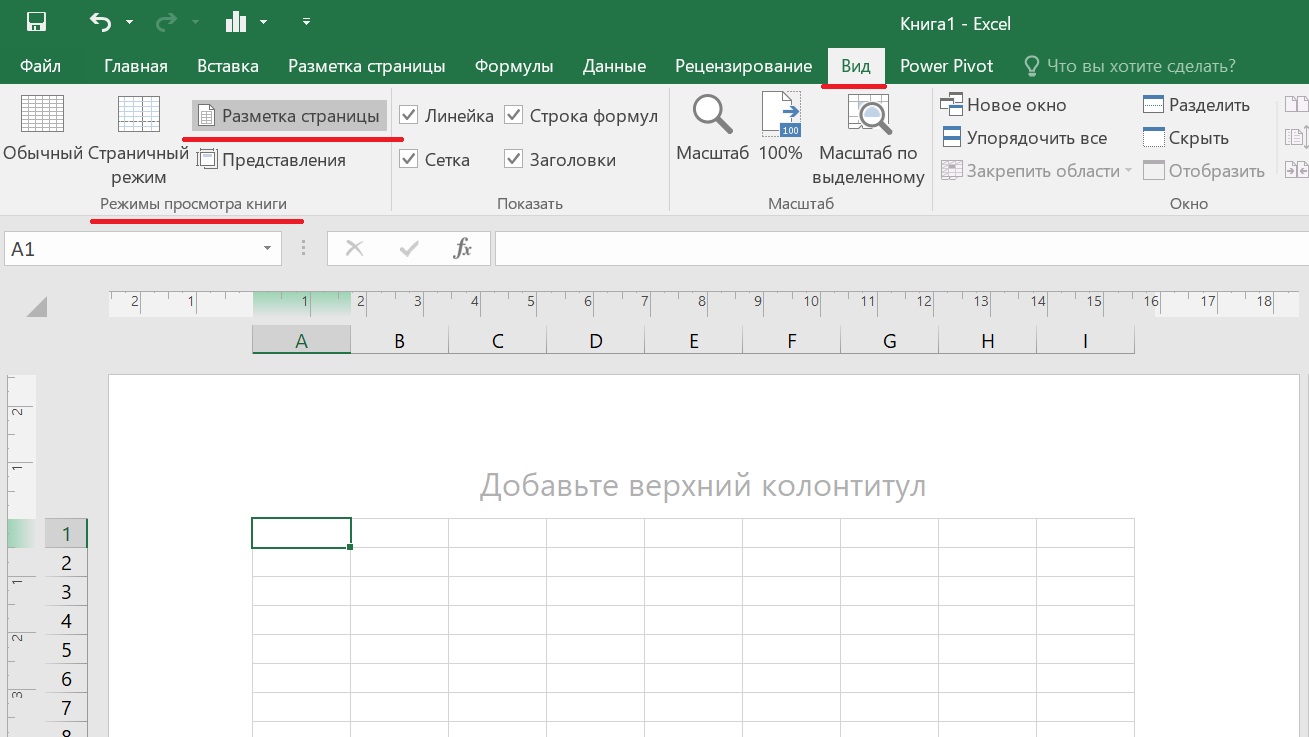Select row 1 header

pyautogui.click(x=67, y=533)
